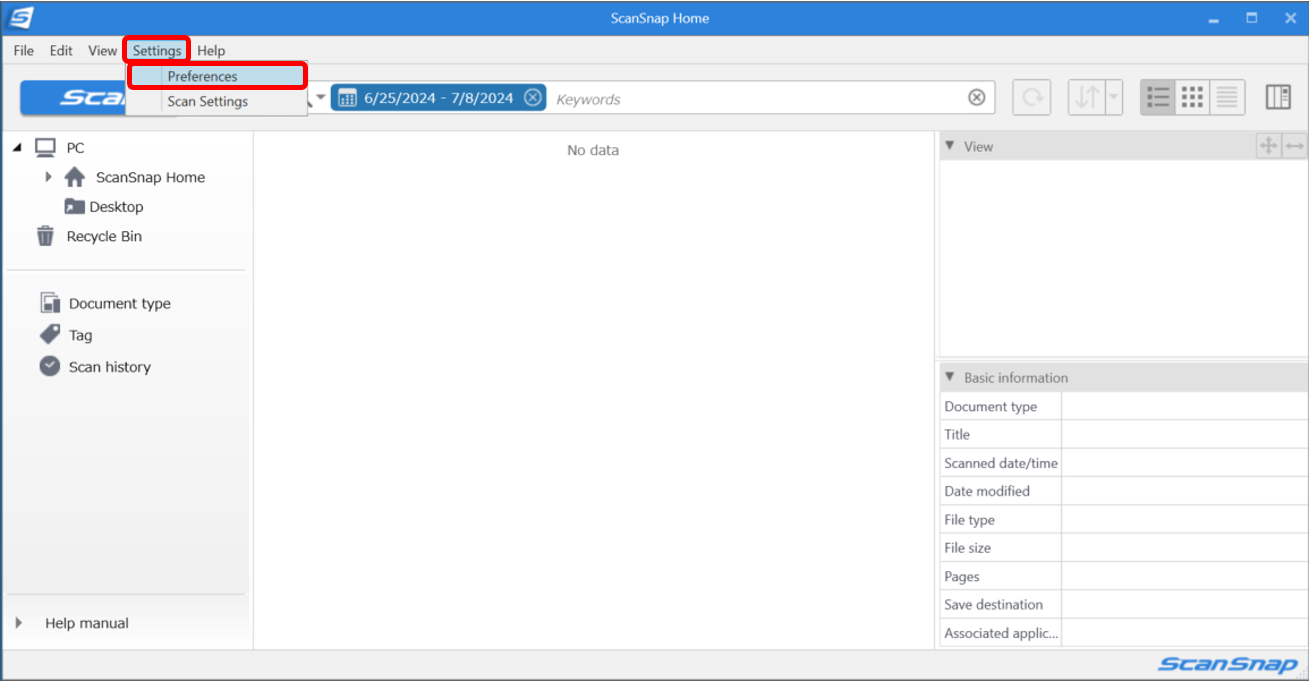The height and width of the screenshot is (681, 1310).
Task: Select the Desktop folder icon
Action: tap(75, 207)
